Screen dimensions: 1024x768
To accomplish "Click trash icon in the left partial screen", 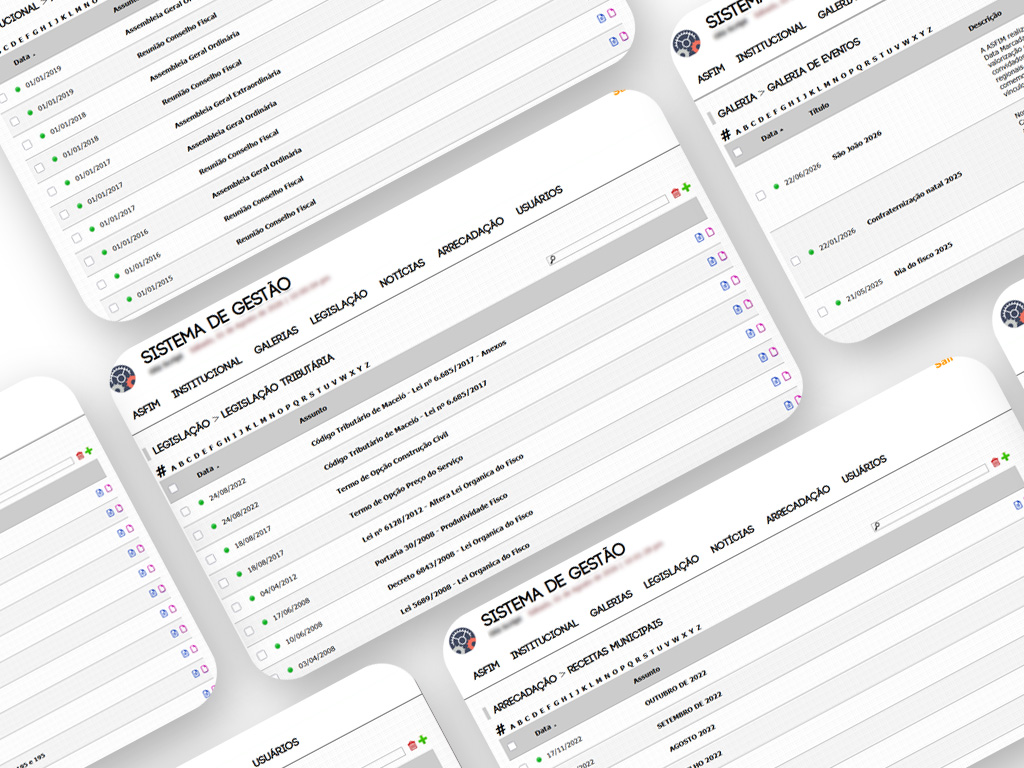I will pos(80,456).
